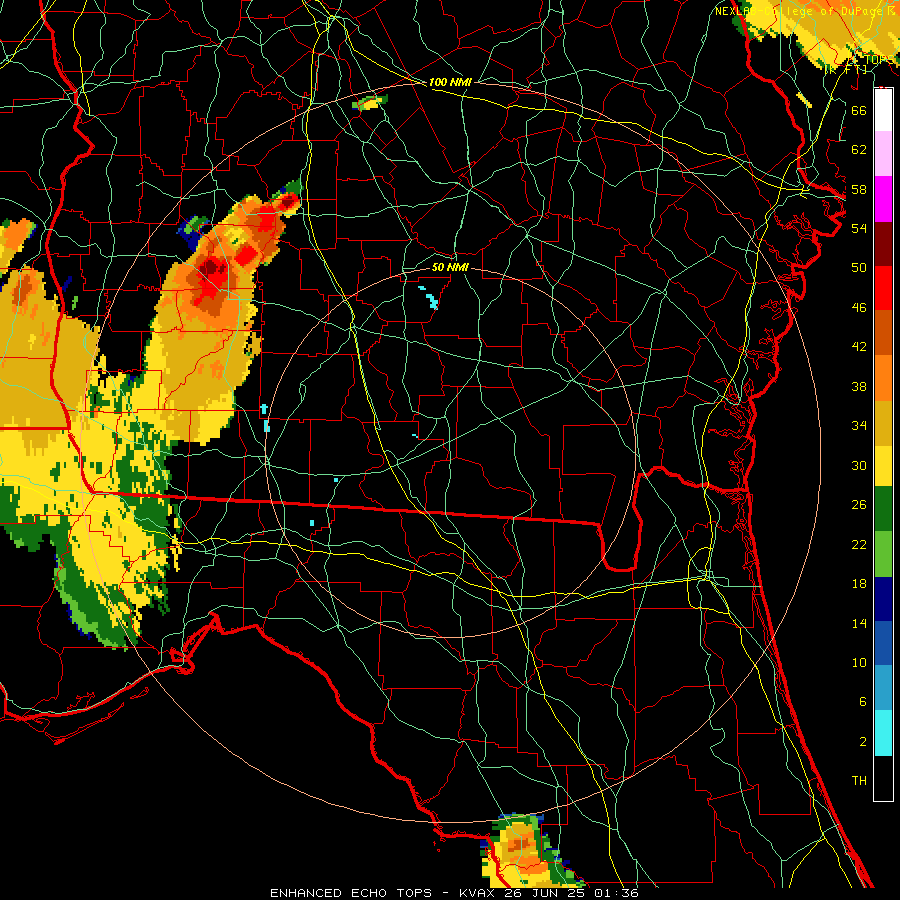Click the "KVAX" radar site identifier
The image size is (900, 900).
(478, 893)
